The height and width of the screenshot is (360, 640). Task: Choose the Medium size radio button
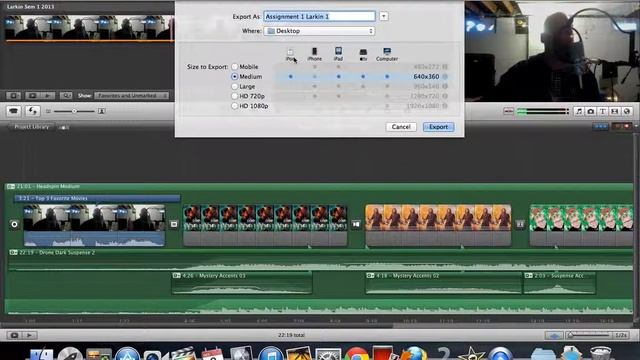234,76
